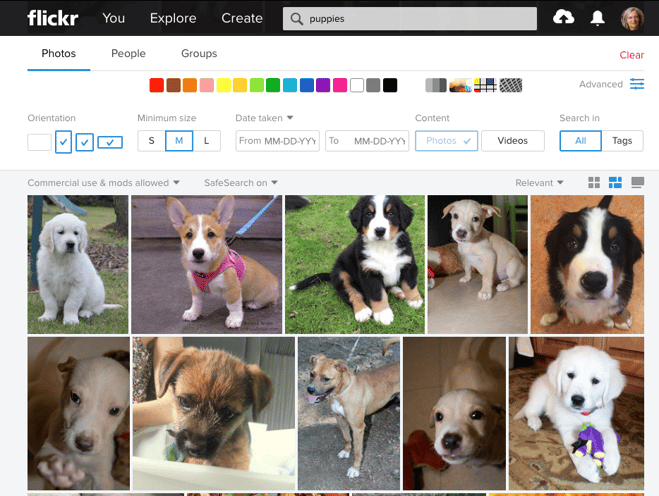Choose the pattern style filter icon
Image resolution: width=659 pixels, height=496 pixels.
511,85
